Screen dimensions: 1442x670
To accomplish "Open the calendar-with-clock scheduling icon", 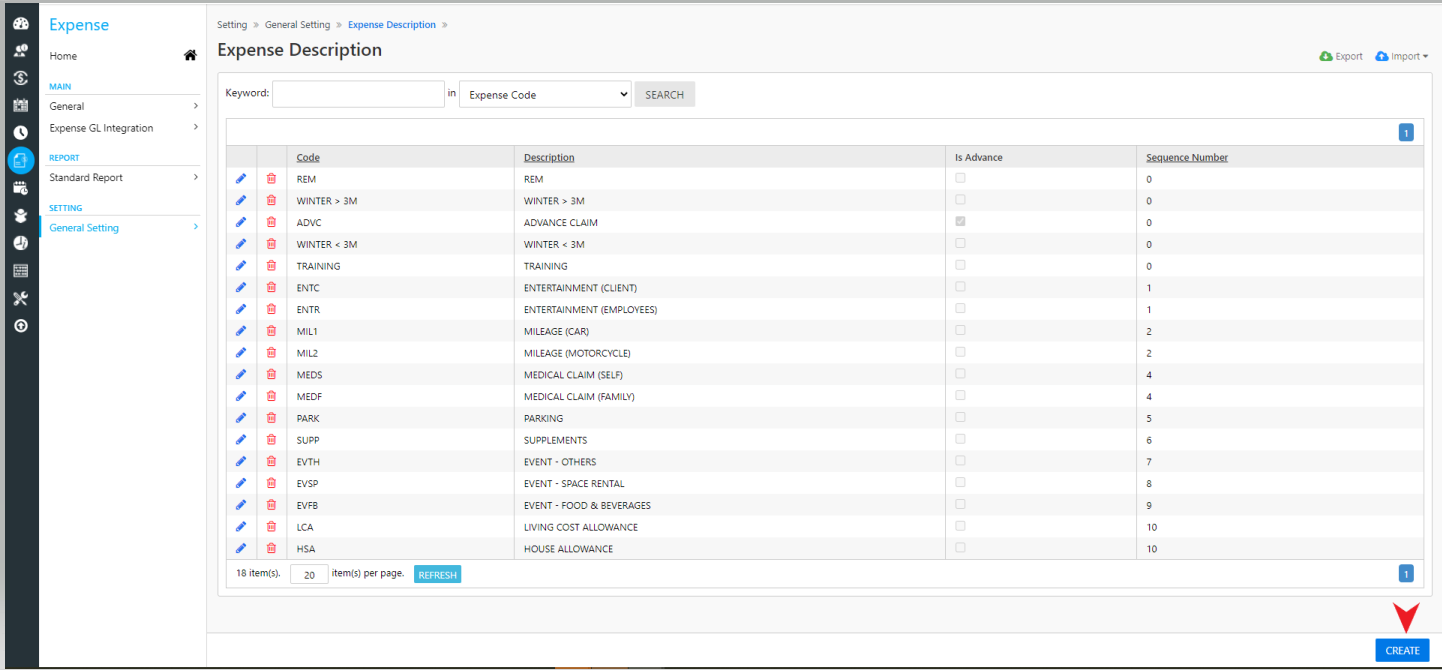I will (x=20, y=187).
